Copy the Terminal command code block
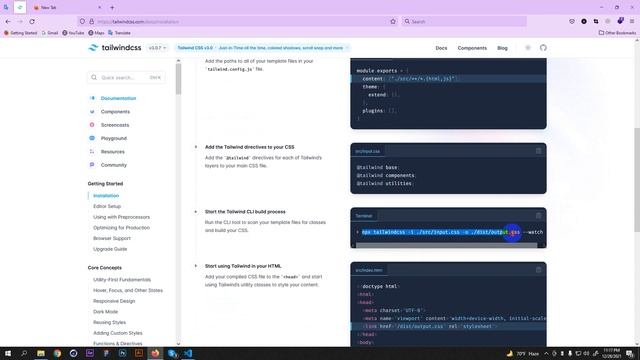 [x=538, y=216]
